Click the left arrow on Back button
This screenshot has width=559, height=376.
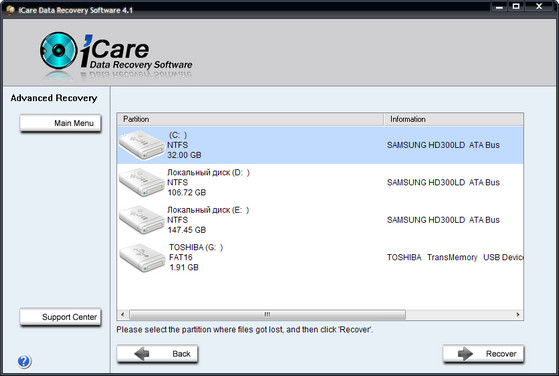[142, 354]
